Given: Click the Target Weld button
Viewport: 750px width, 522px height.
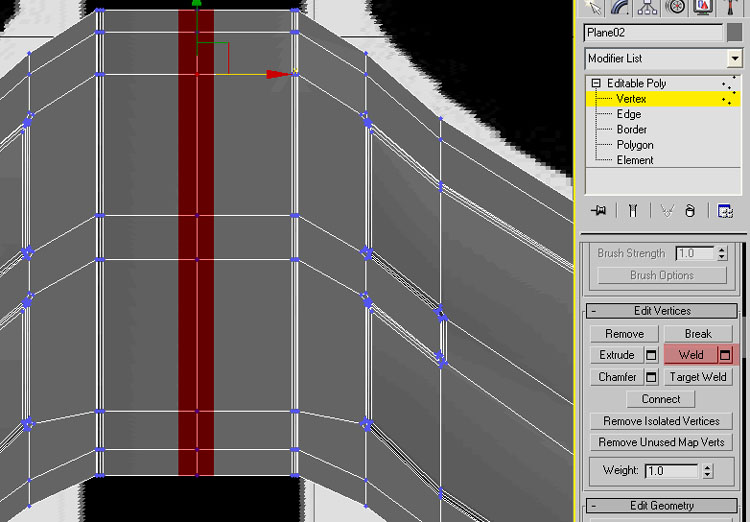Looking at the screenshot, I should click(698, 377).
